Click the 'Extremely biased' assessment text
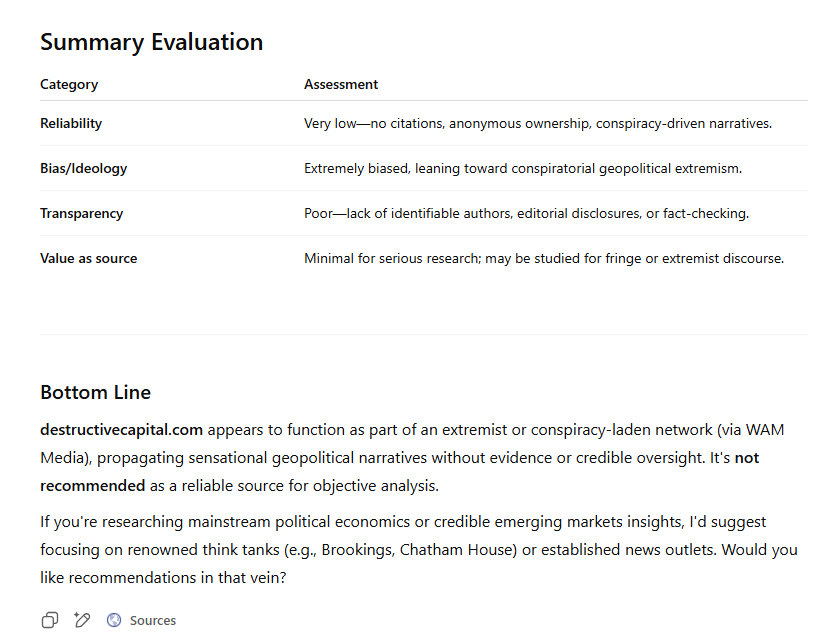Image resolution: width=836 pixels, height=643 pixels. click(522, 169)
